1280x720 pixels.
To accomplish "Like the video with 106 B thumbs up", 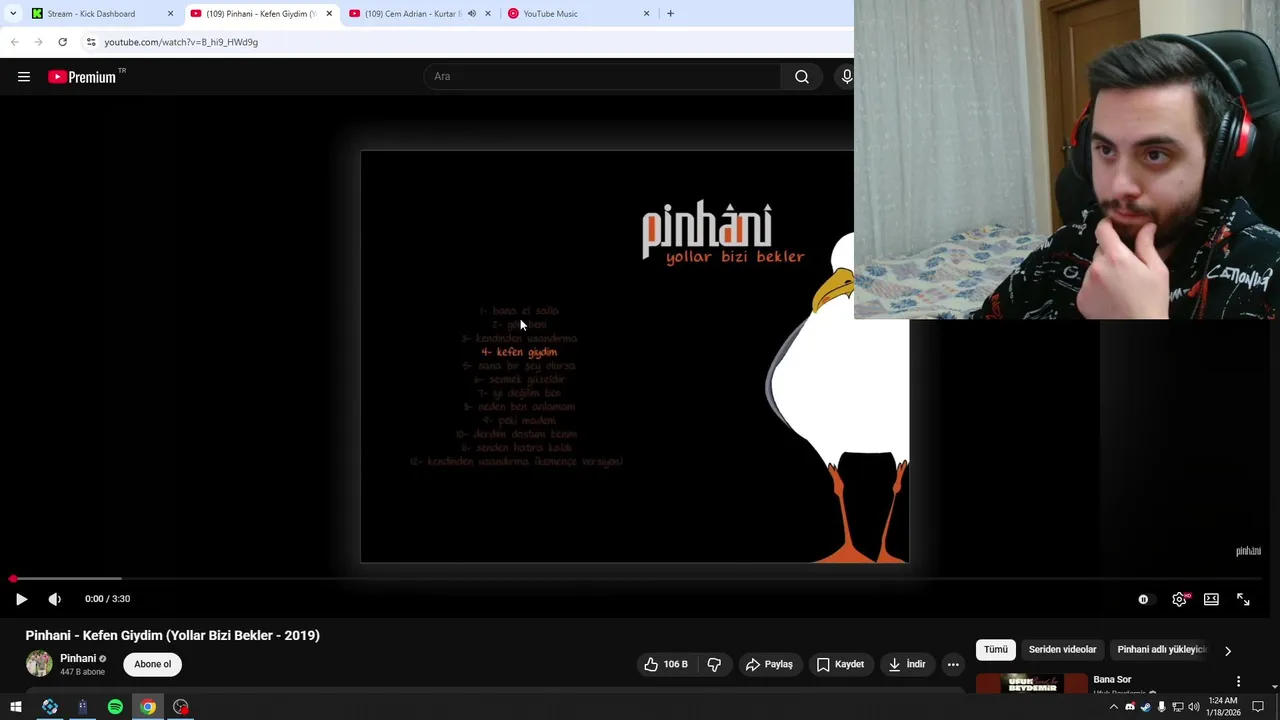I will pyautogui.click(x=666, y=664).
